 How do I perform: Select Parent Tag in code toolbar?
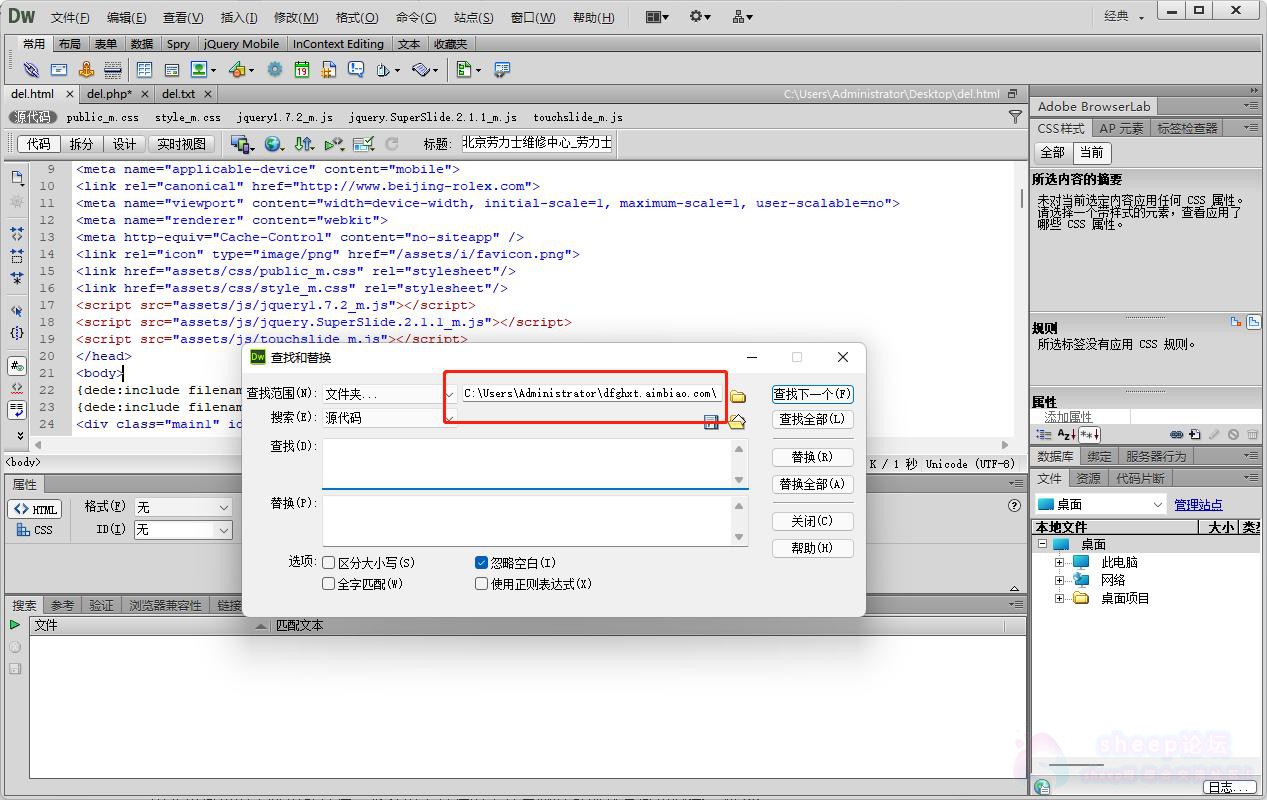[17, 311]
